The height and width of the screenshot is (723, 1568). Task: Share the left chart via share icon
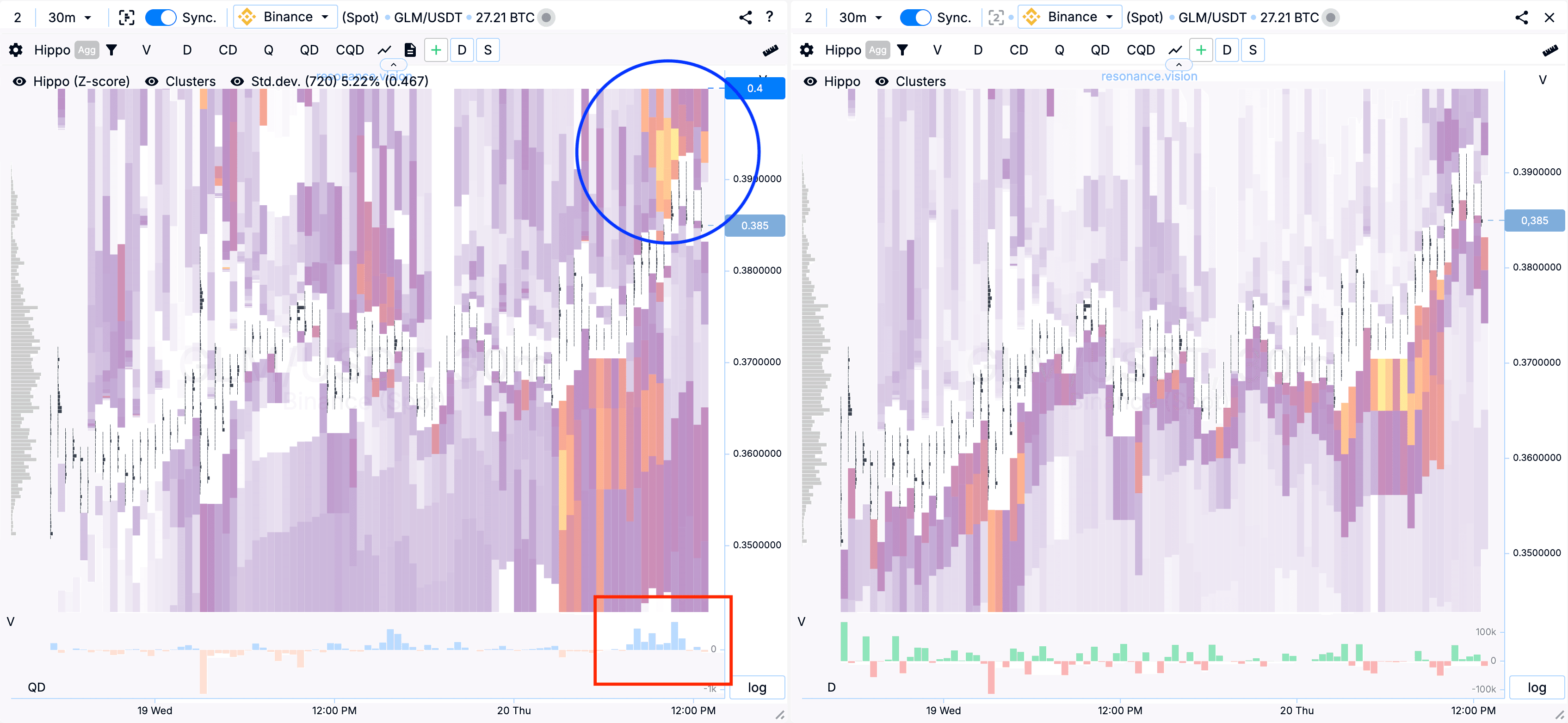pos(745,17)
